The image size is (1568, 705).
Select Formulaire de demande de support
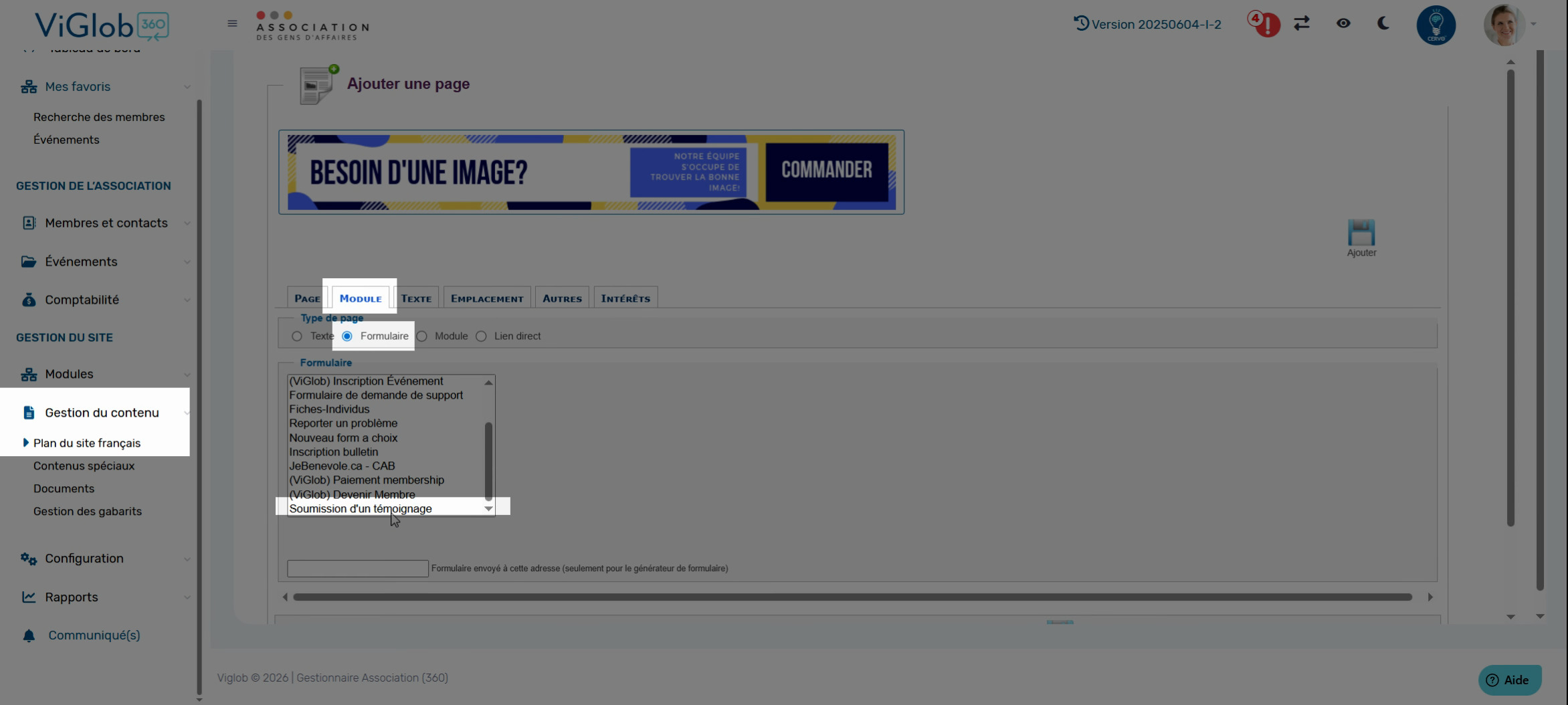point(376,395)
